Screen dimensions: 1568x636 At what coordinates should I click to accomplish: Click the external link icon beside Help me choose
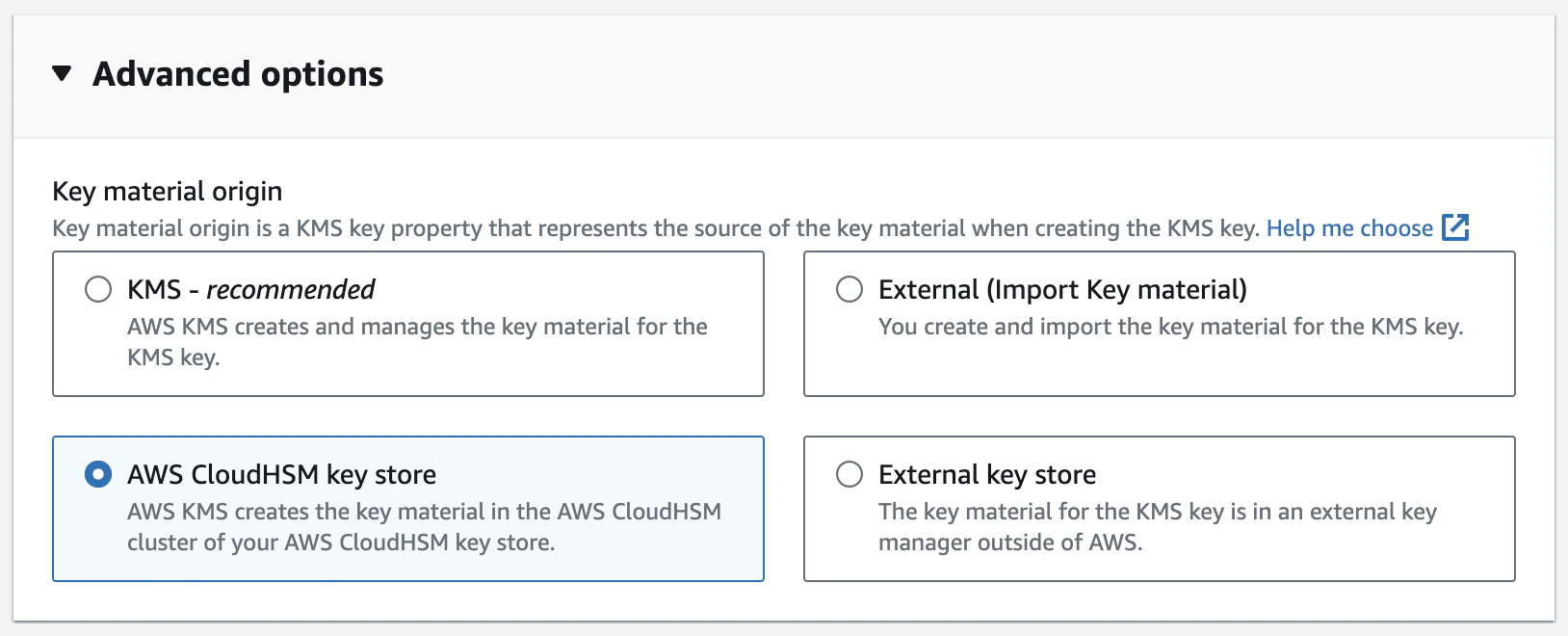1455,227
